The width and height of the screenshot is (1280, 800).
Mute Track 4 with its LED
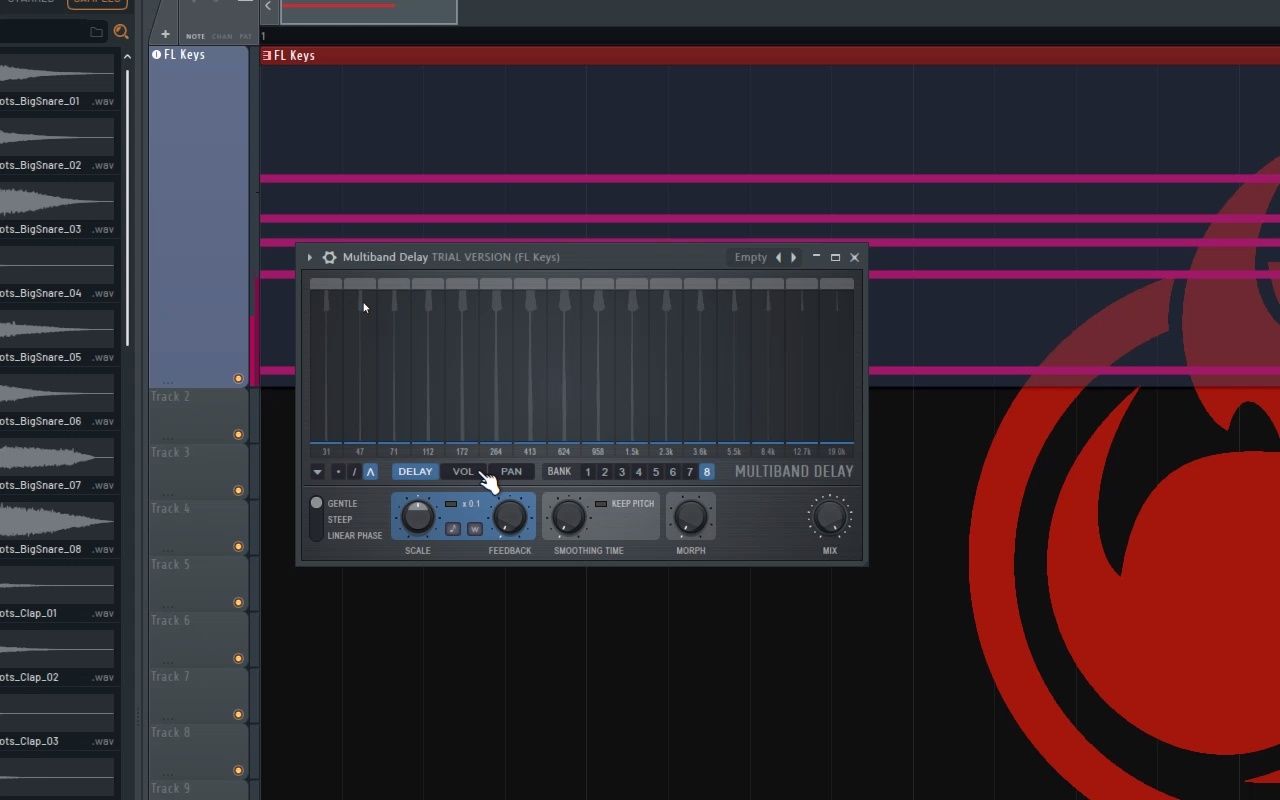[238, 547]
